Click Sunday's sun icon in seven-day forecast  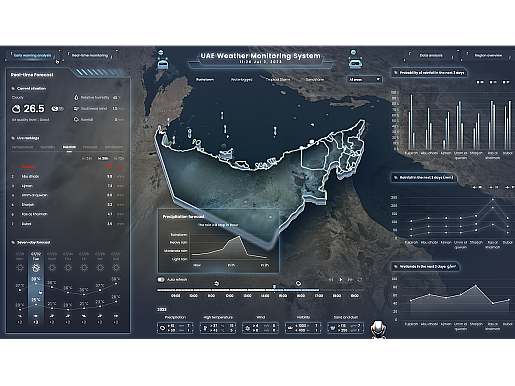tap(116, 268)
